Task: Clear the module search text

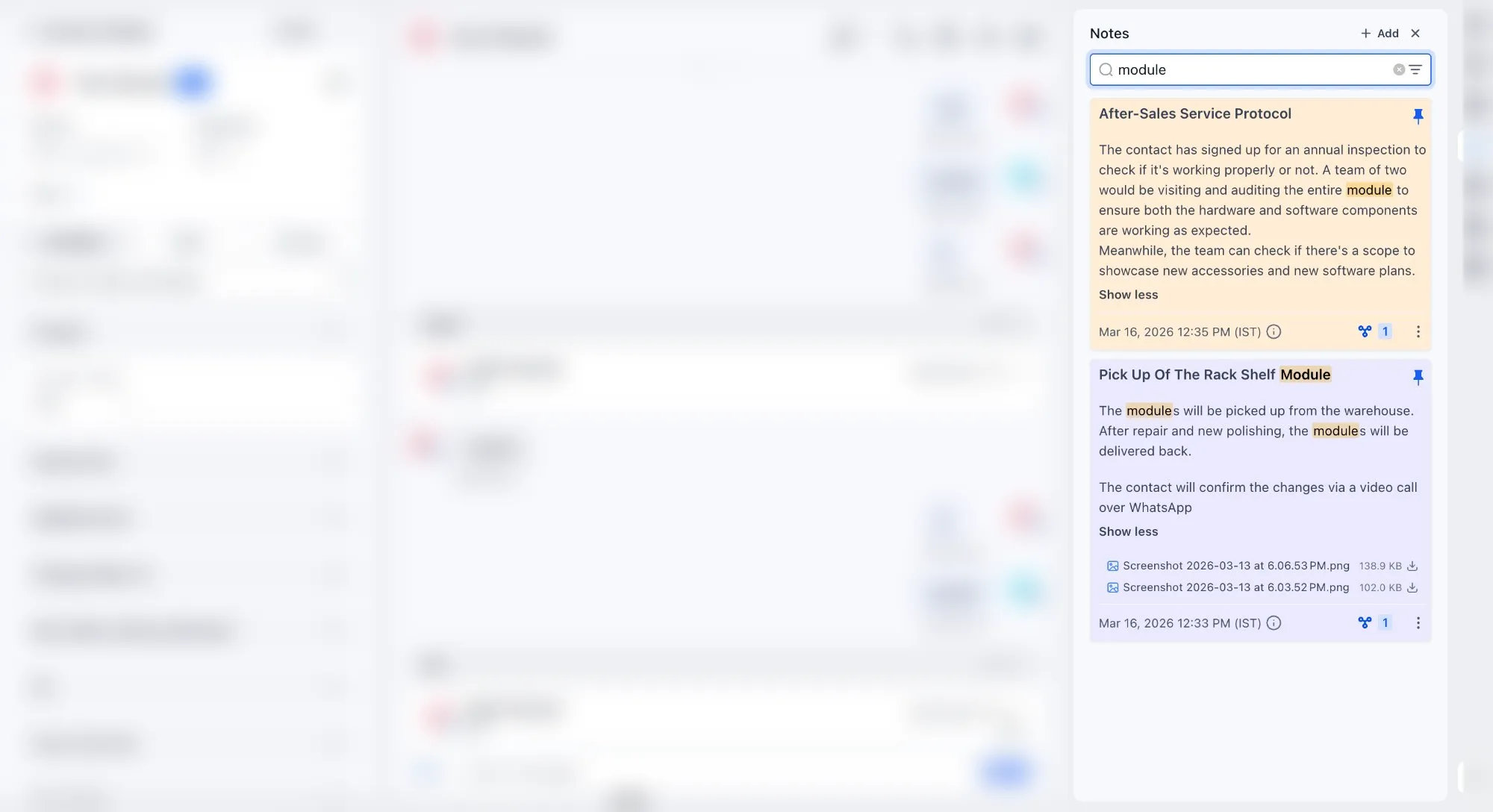Action: pos(1398,69)
